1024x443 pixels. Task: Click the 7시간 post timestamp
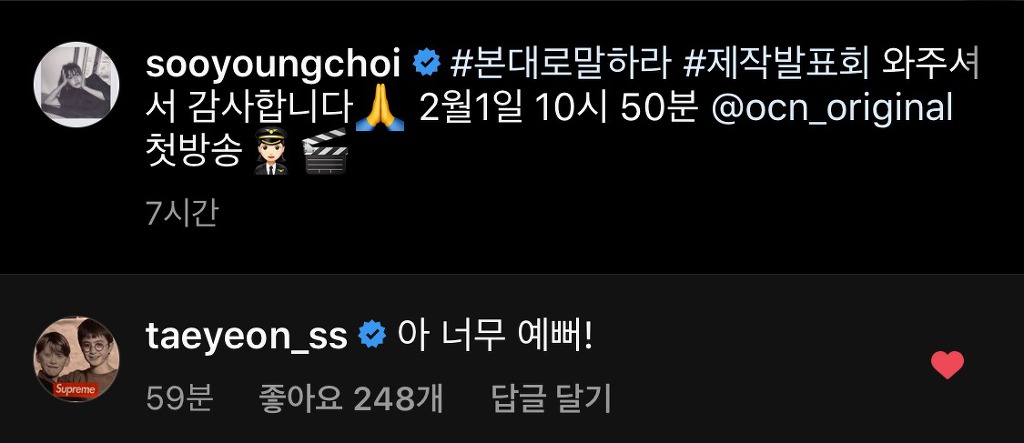[x=182, y=213]
